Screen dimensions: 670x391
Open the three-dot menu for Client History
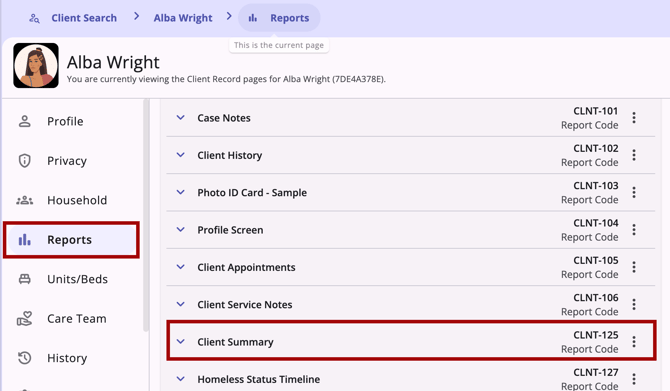pyautogui.click(x=634, y=155)
